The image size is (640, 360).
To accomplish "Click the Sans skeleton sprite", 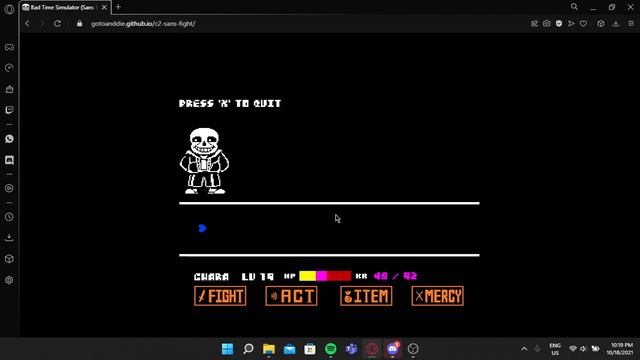I will [204, 161].
